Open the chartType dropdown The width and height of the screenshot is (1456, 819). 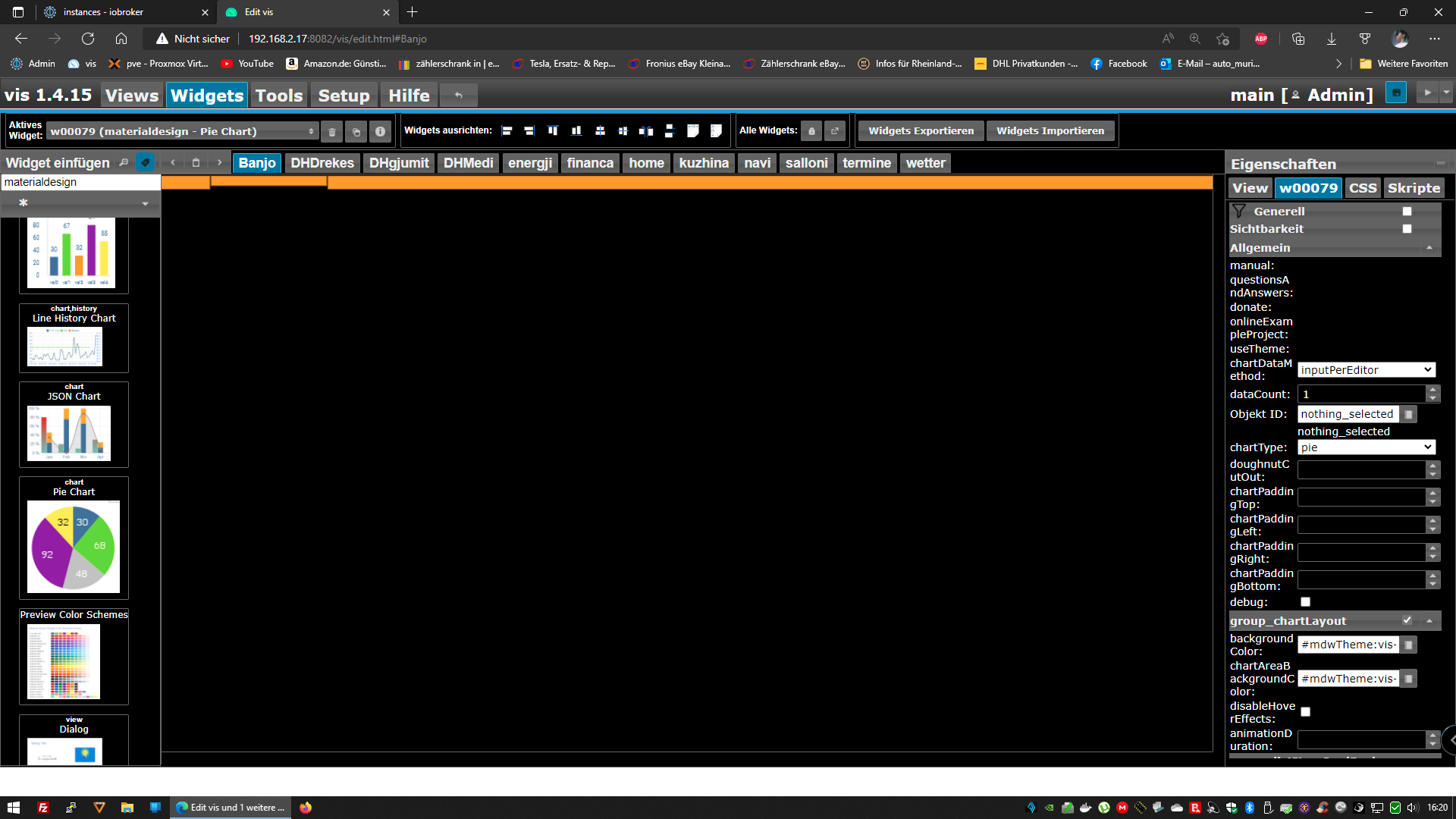[x=1366, y=447]
